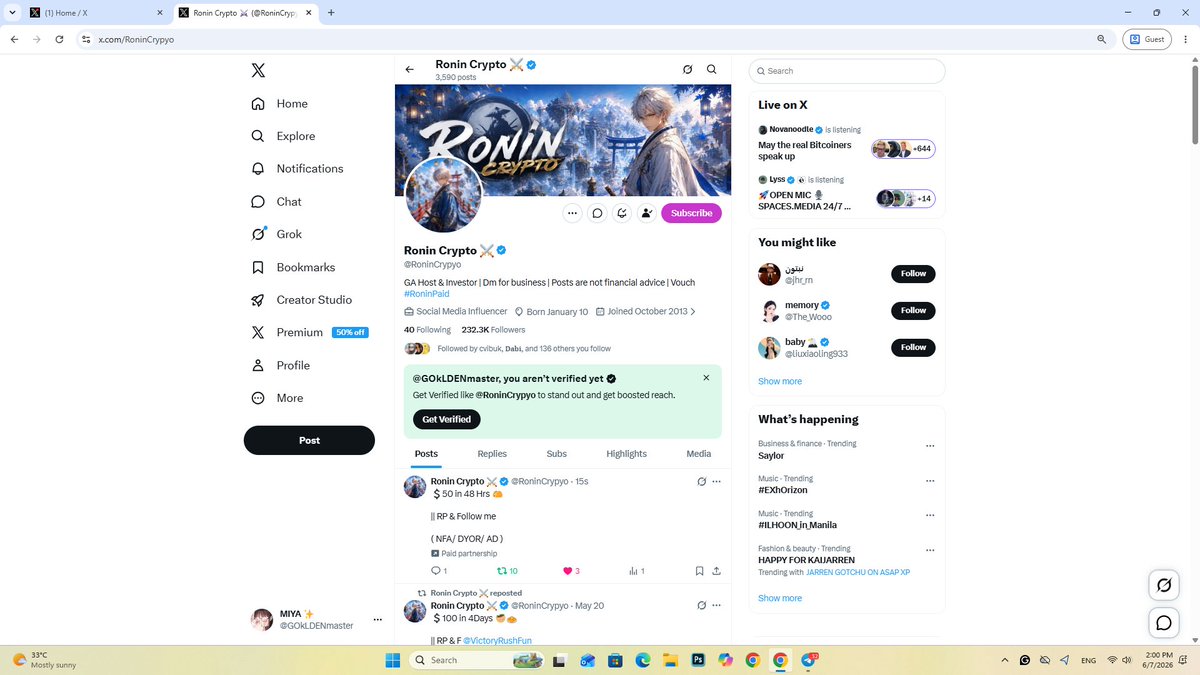
Task: Repost the $50 in 48 Hrs post
Action: [507, 571]
